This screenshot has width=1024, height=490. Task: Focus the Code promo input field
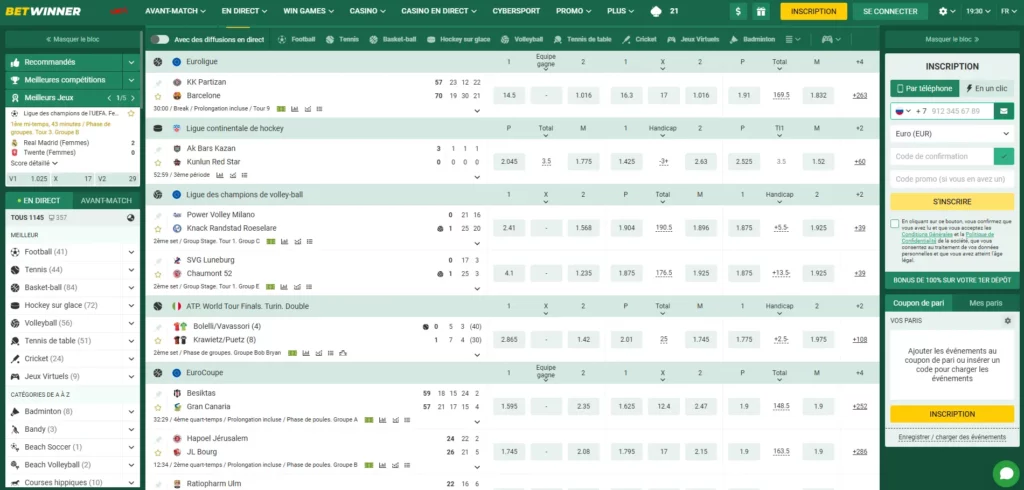point(952,179)
